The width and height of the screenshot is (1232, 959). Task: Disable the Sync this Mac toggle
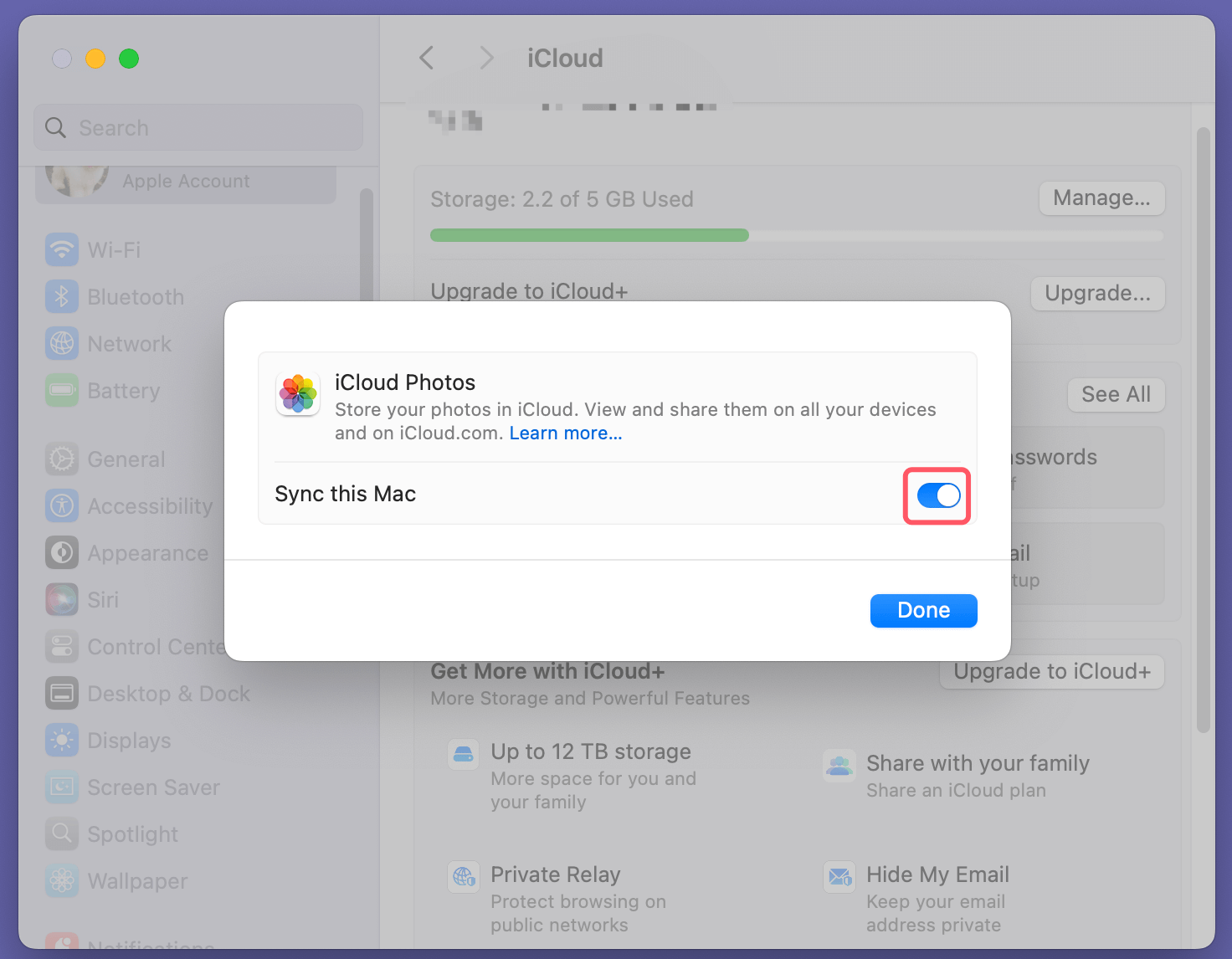tap(937, 495)
